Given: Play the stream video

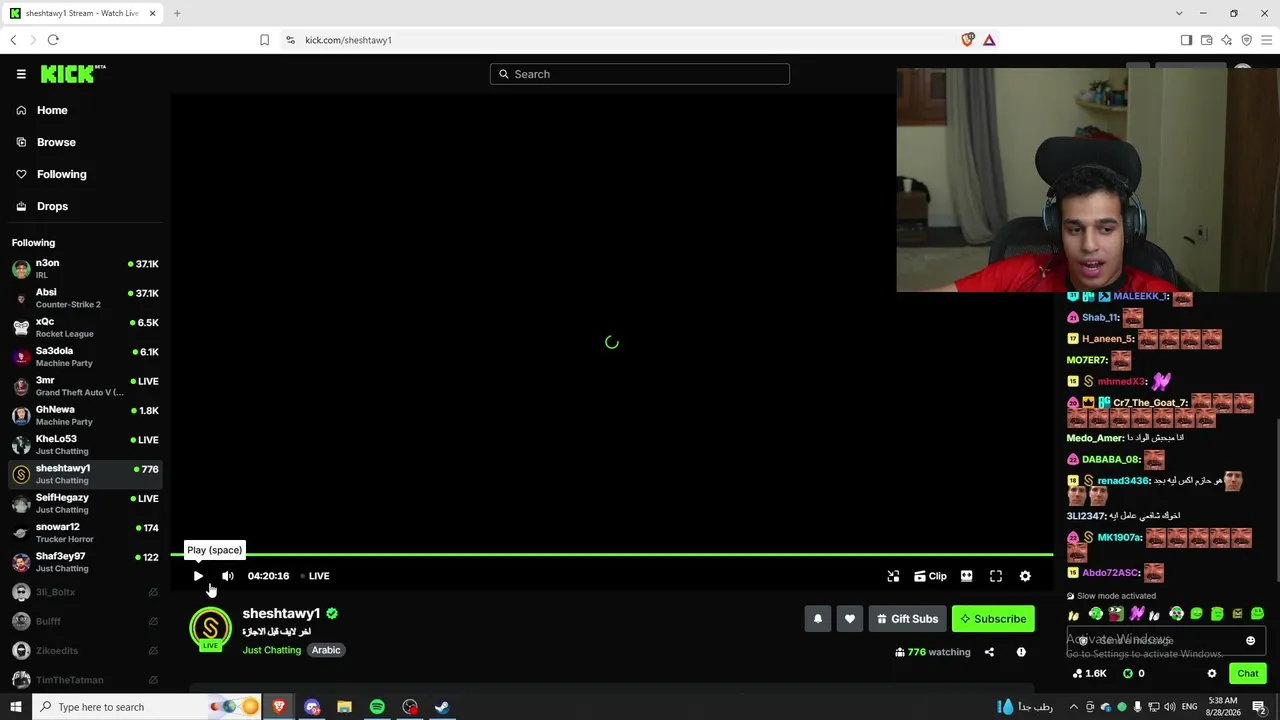Looking at the screenshot, I should pos(198,576).
